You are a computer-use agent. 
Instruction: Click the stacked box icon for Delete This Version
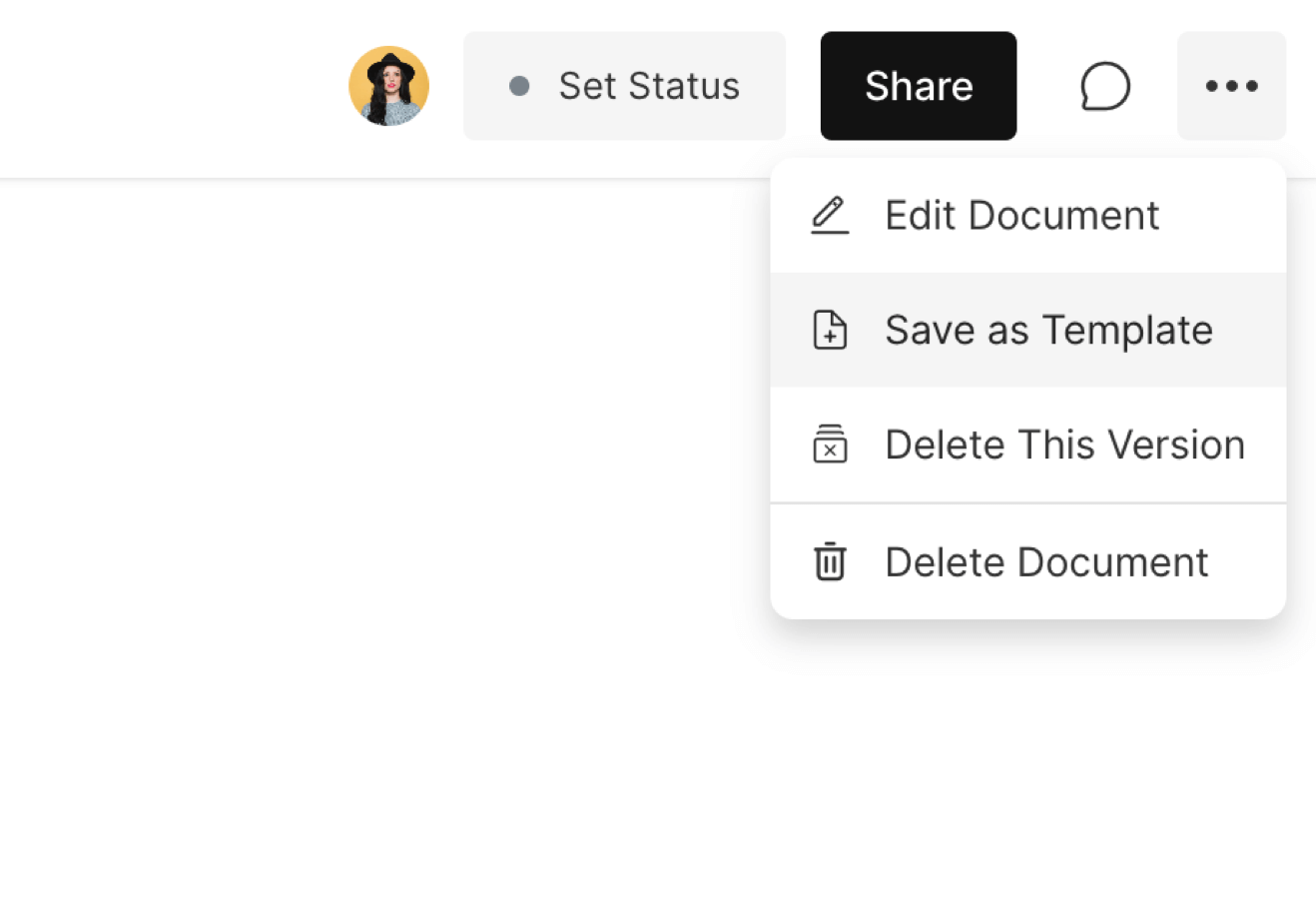click(x=829, y=445)
